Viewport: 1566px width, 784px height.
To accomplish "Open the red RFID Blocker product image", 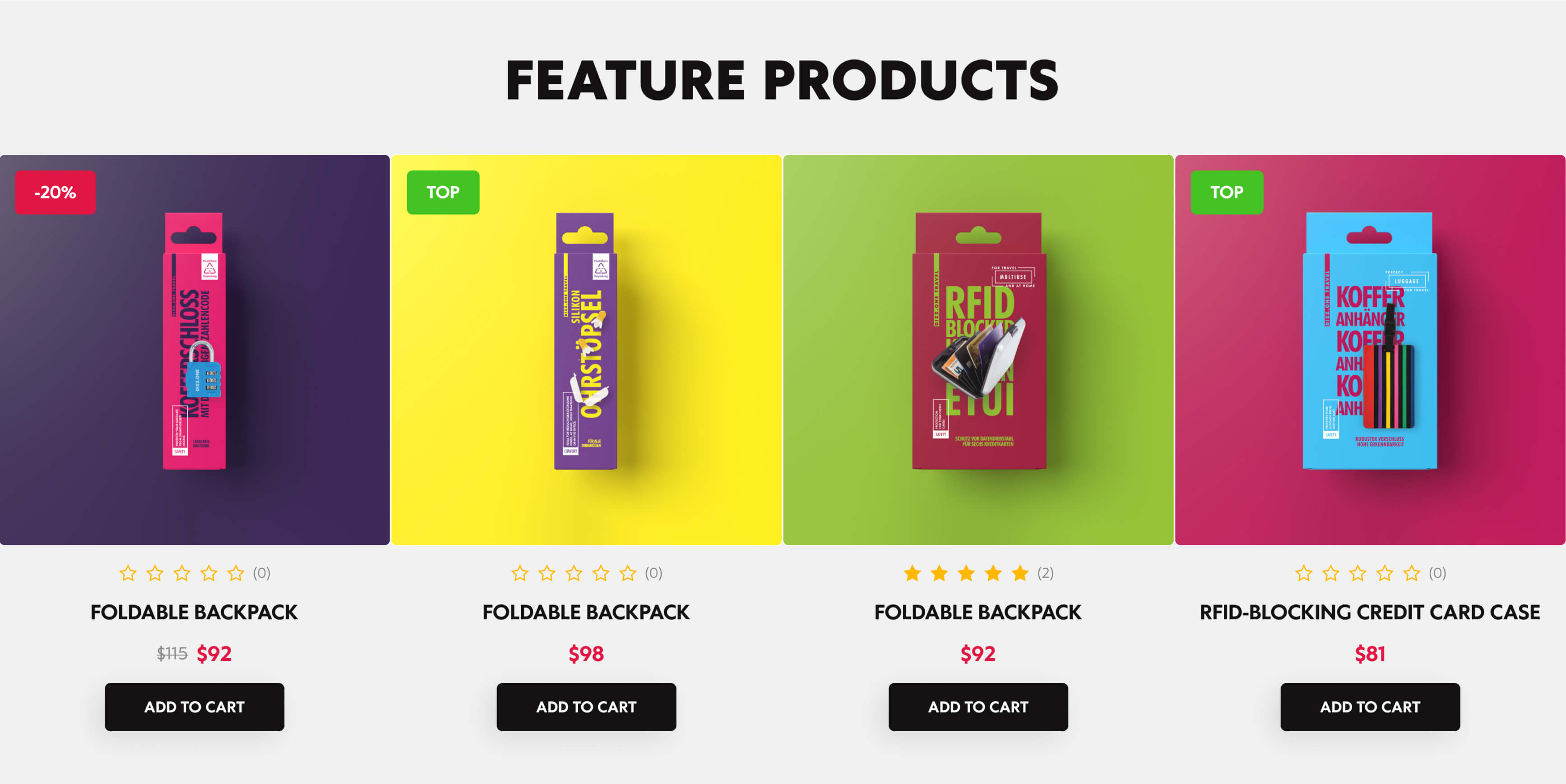I will tap(978, 350).
